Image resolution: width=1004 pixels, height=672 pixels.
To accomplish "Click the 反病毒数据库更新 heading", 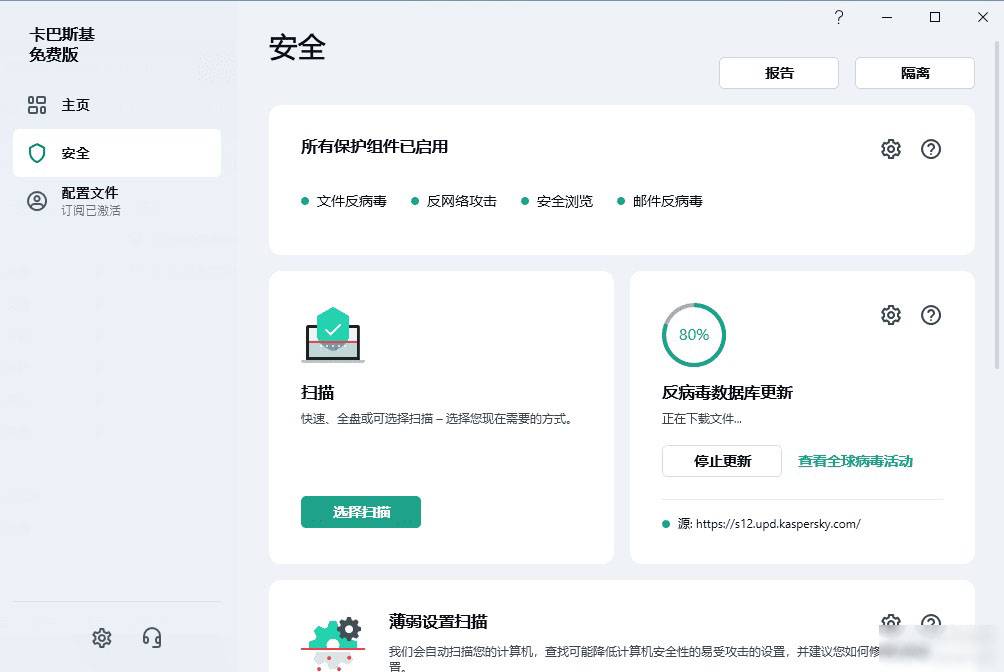I will (727, 392).
